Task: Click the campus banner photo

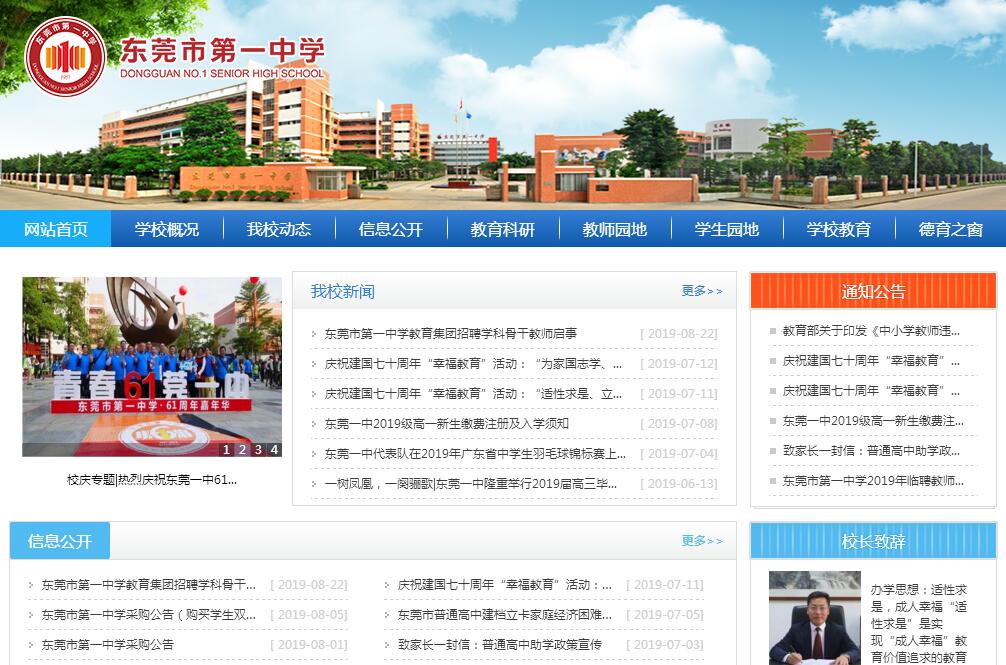Action: click(x=503, y=105)
